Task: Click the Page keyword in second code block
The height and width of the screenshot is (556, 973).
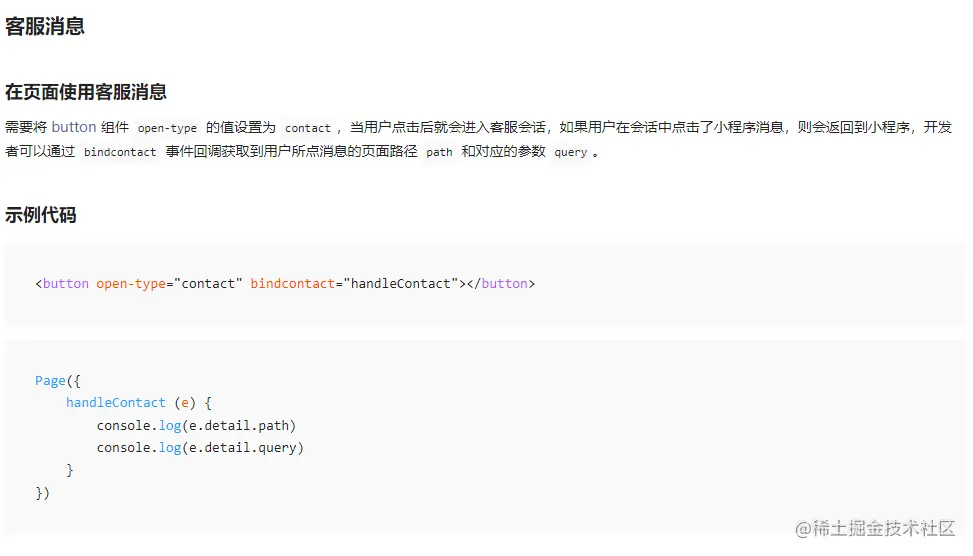Action: point(50,381)
